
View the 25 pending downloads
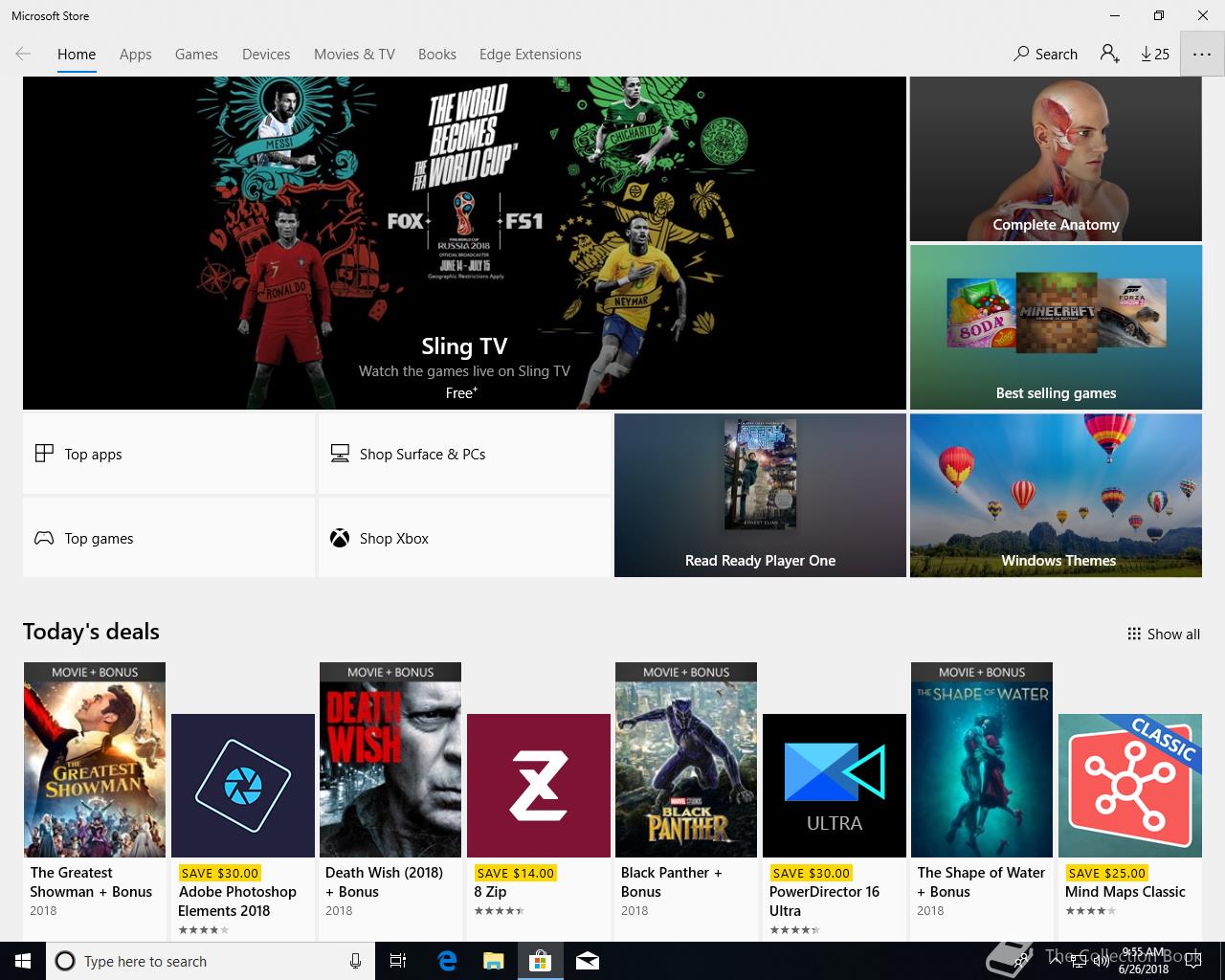[x=1155, y=55]
